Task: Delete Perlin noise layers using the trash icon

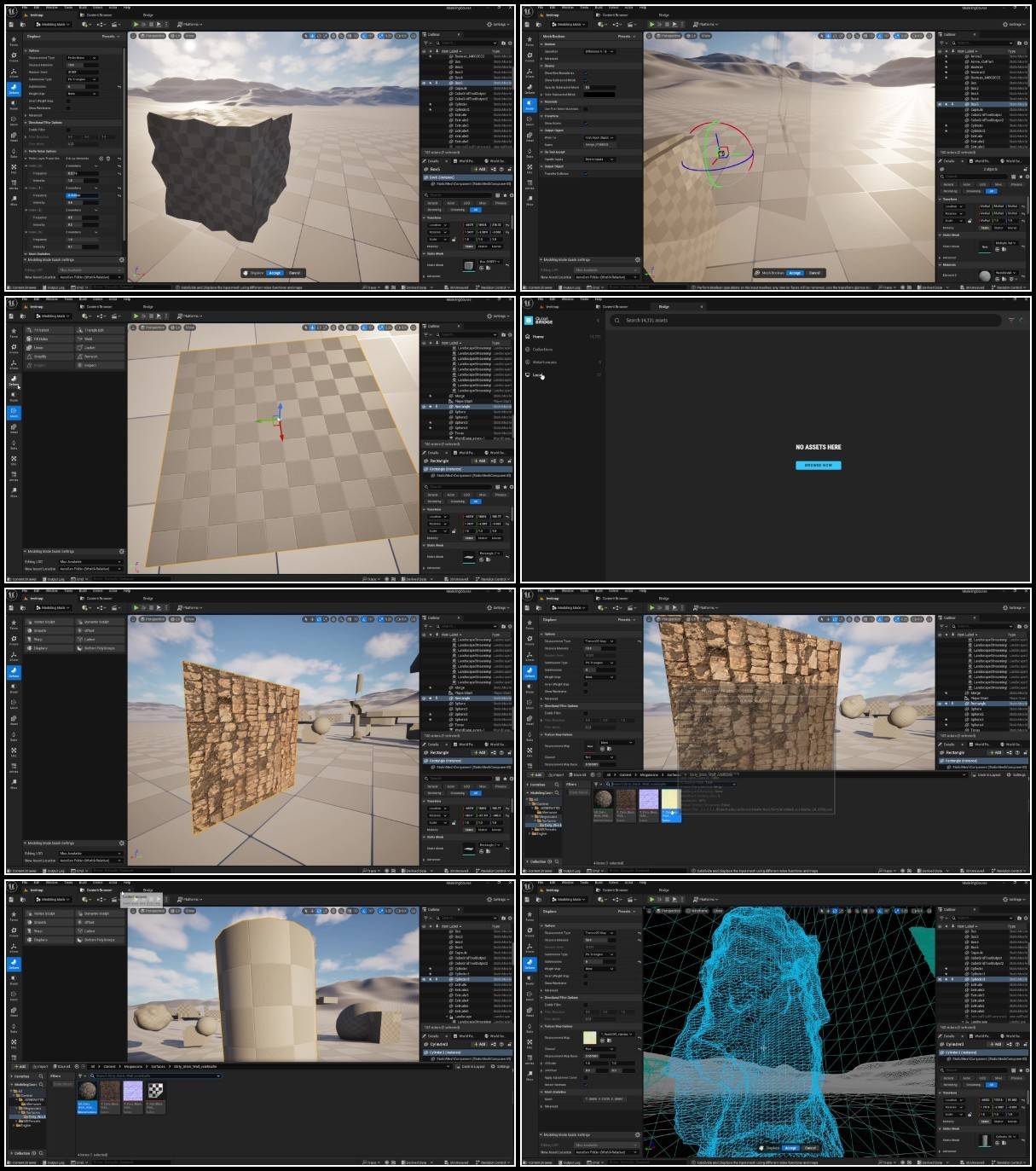Action: click(x=107, y=158)
